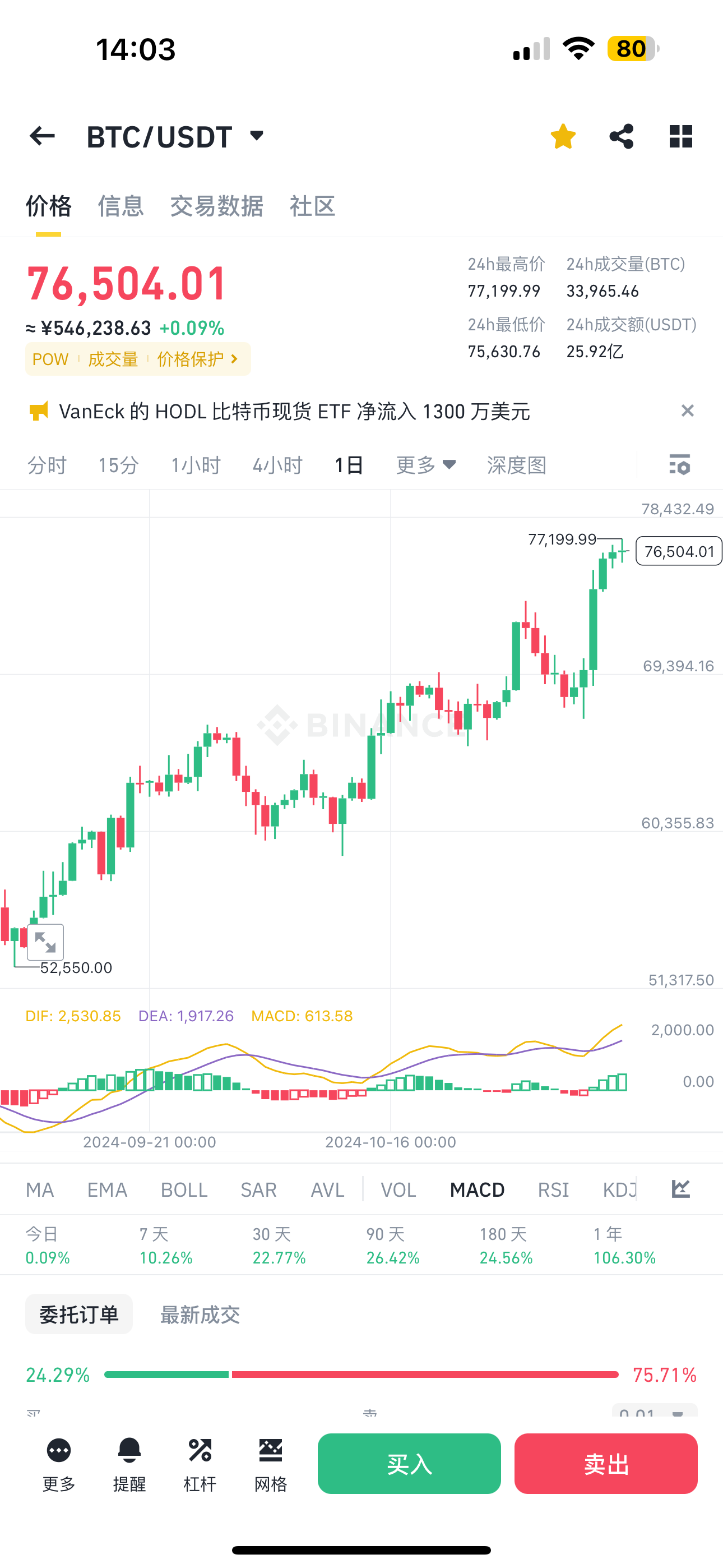Toggle the favorite star for BTC/USDT

563,136
